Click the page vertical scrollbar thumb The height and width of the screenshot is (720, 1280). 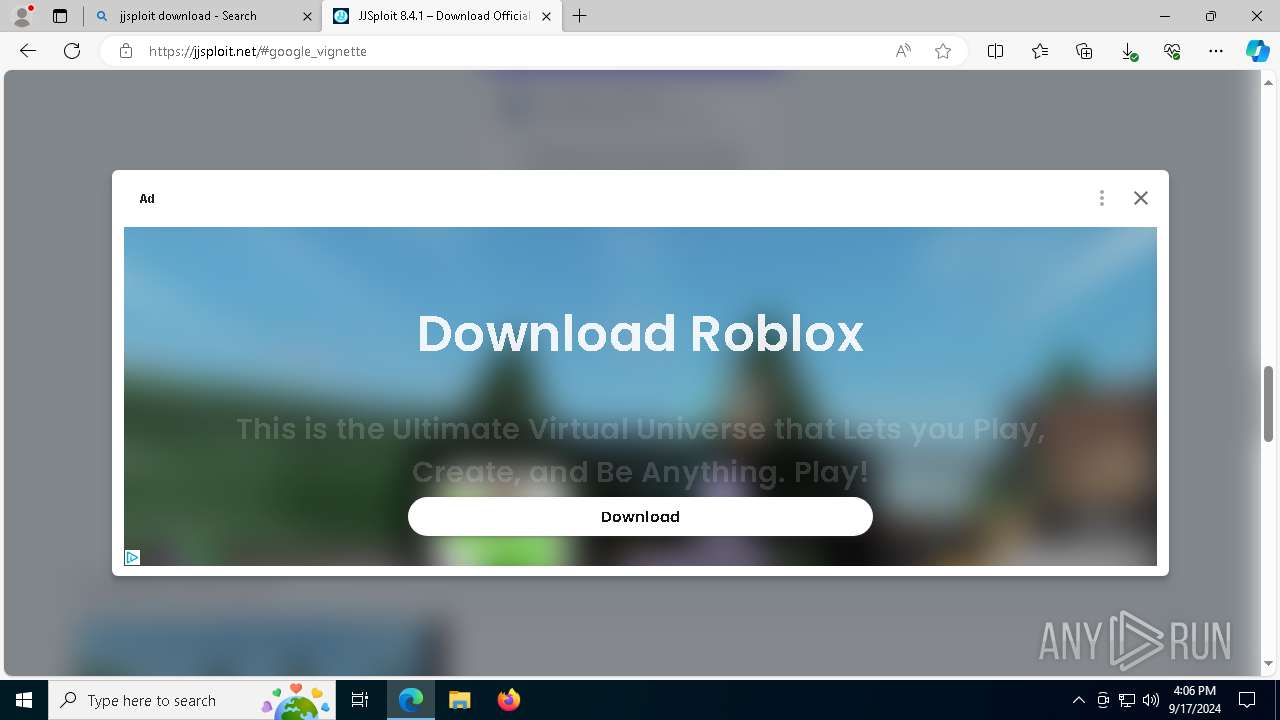click(x=1268, y=403)
